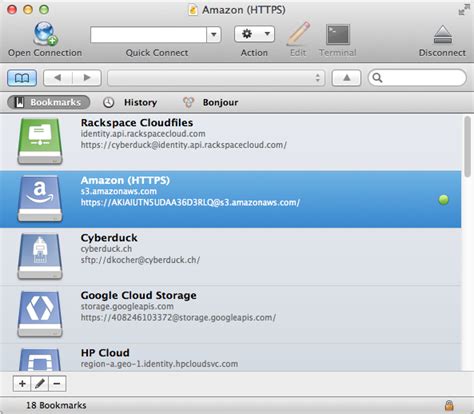Click the History clock icon
Screen dimensions: 474x414
(108, 103)
